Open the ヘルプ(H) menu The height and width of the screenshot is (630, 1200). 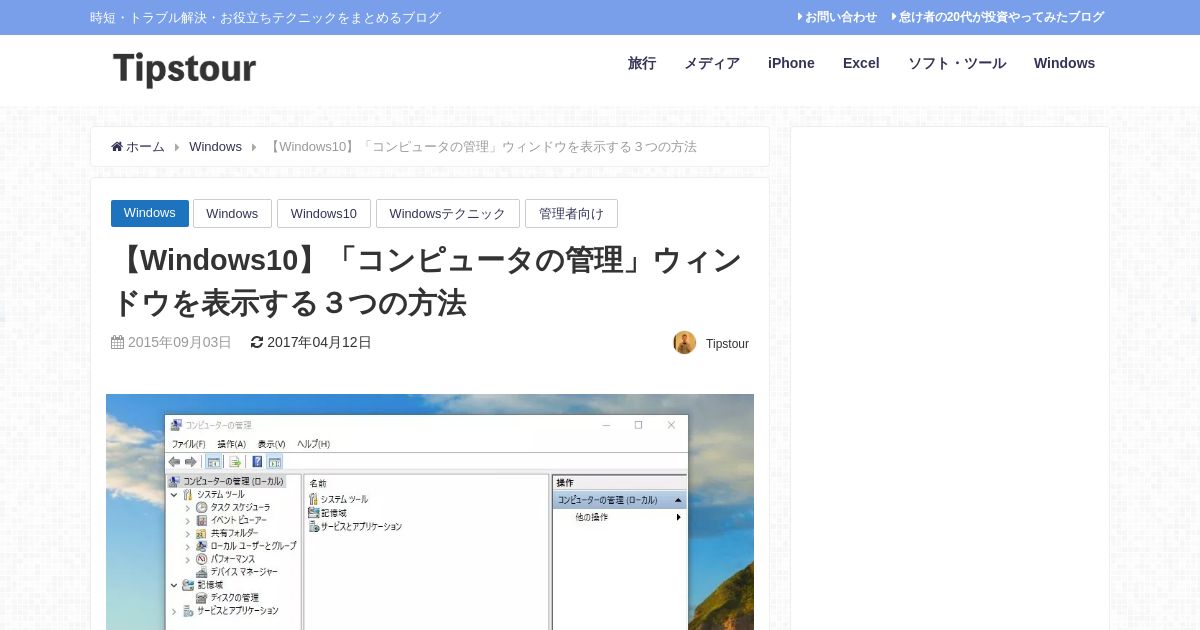tap(313, 444)
